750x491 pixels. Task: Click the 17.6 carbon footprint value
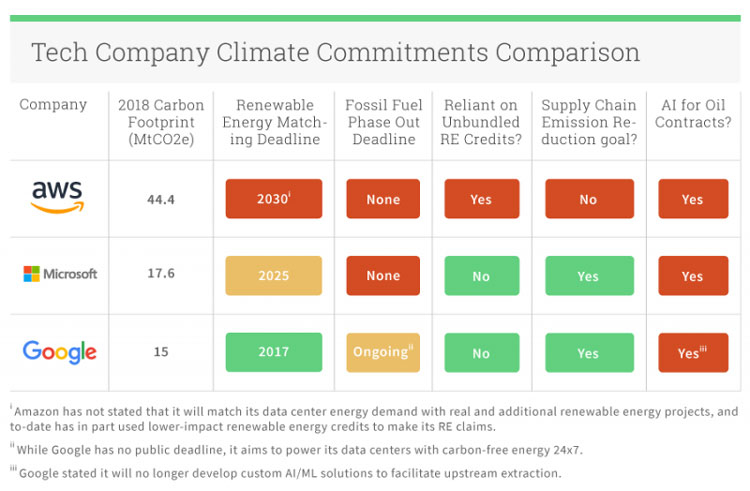161,273
